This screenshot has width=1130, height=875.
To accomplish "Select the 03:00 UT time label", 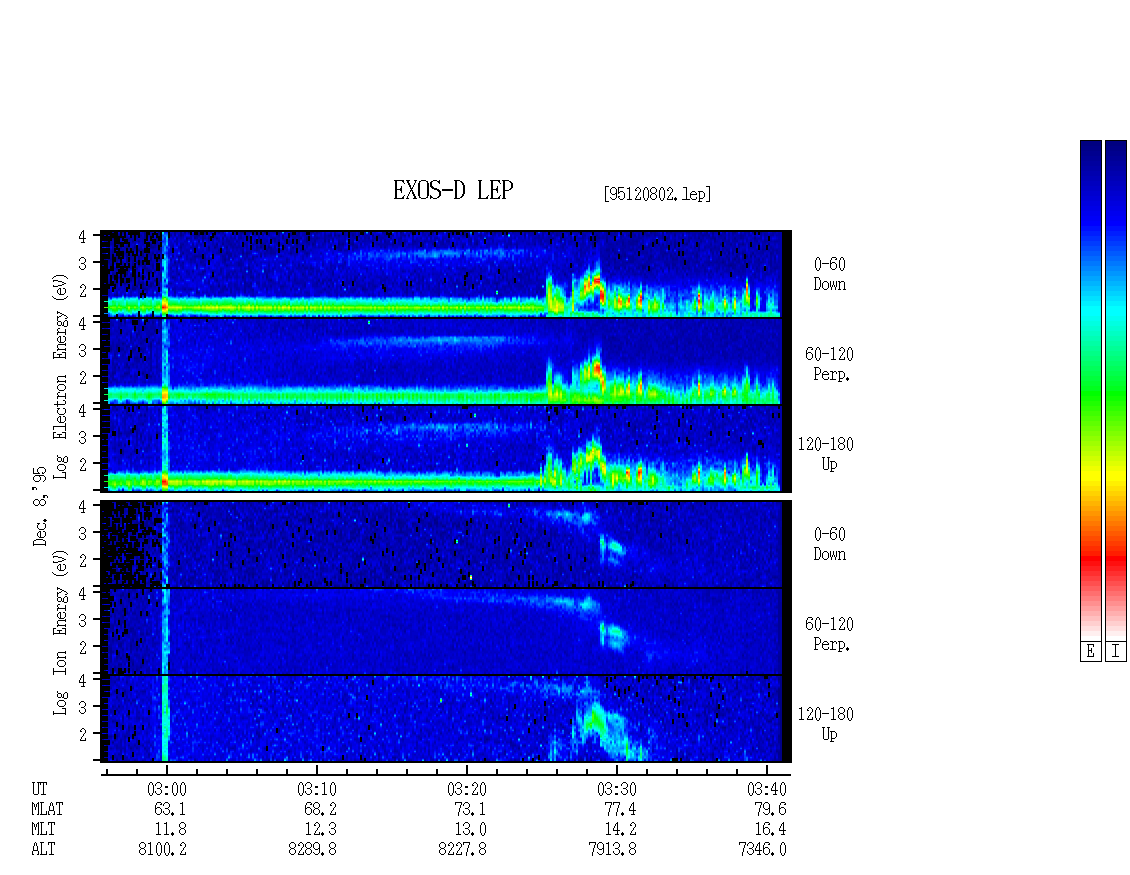I will [x=166, y=789].
